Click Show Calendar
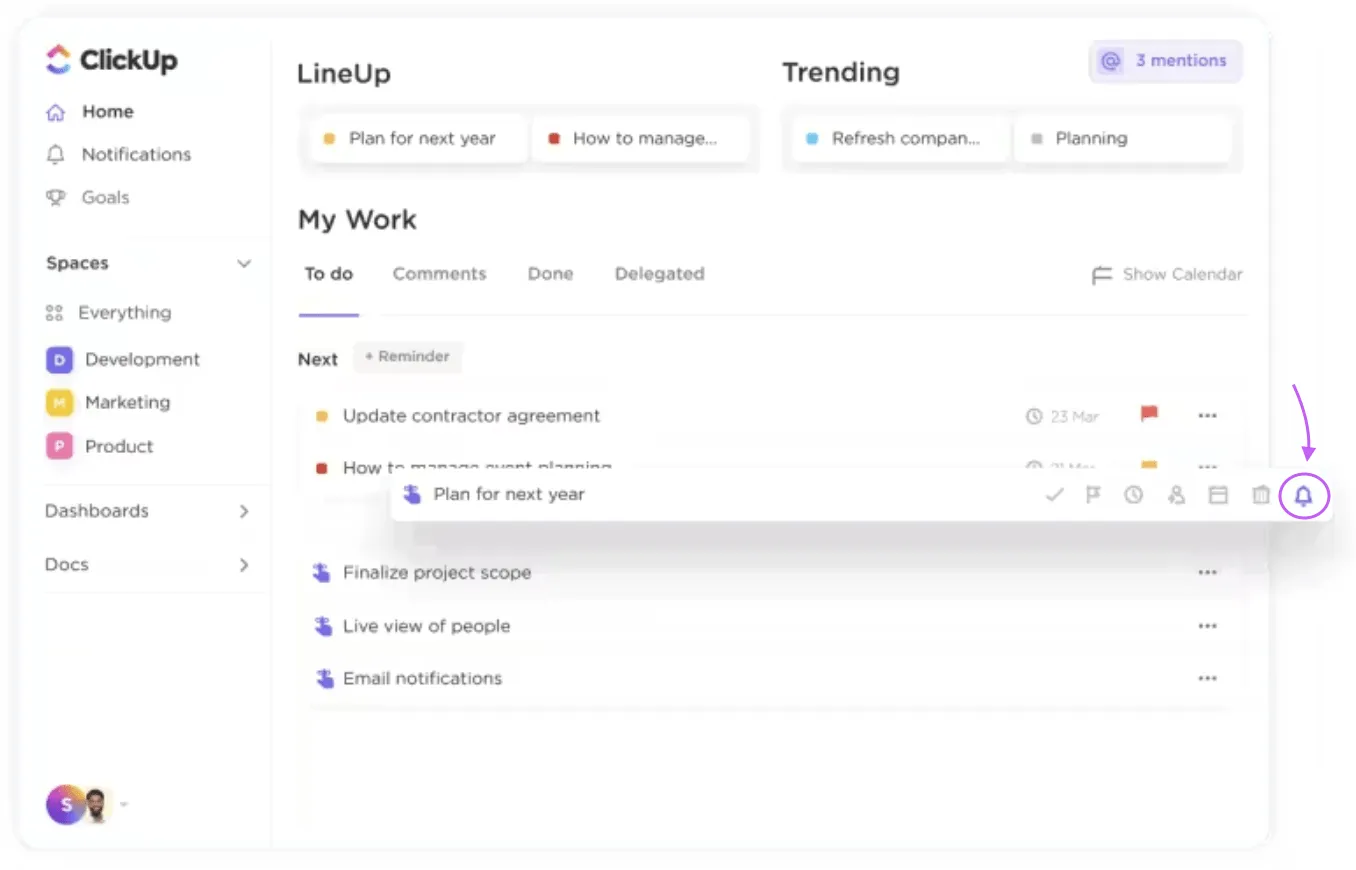Screen dimensions: 1356x870 click(1167, 275)
